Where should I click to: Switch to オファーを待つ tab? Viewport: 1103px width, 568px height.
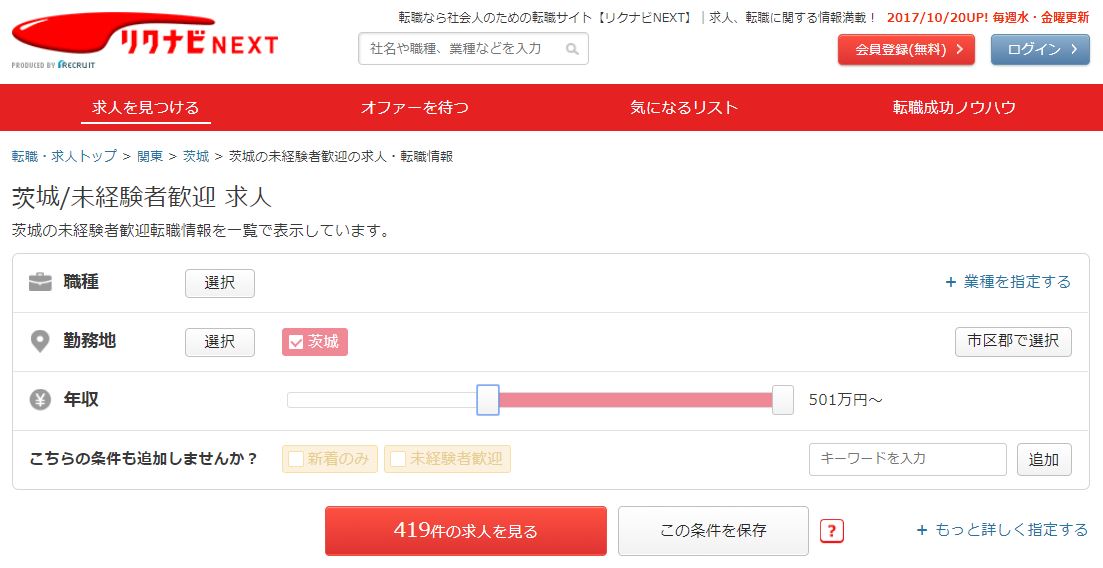coord(414,108)
